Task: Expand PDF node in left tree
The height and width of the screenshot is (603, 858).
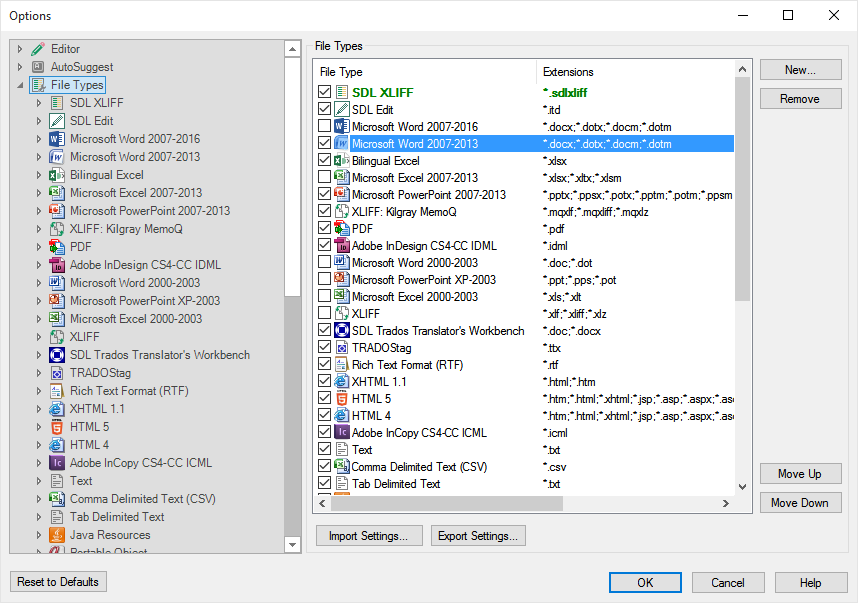Action: pos(39,247)
